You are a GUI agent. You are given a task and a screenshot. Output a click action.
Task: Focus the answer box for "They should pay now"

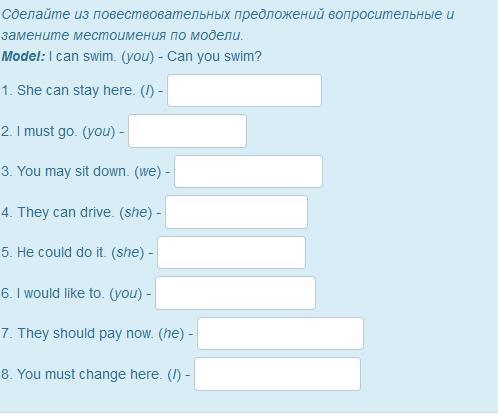pos(280,333)
